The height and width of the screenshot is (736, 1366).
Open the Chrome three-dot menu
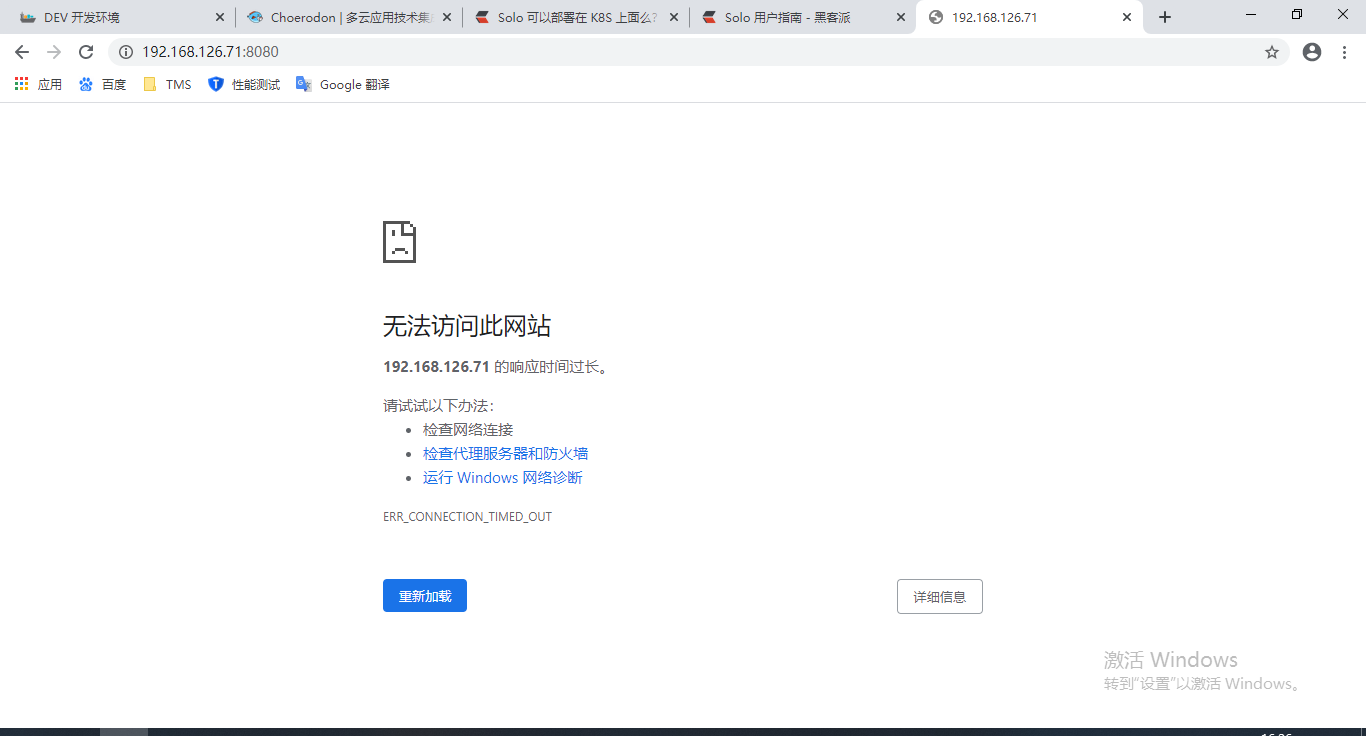pyautogui.click(x=1344, y=52)
